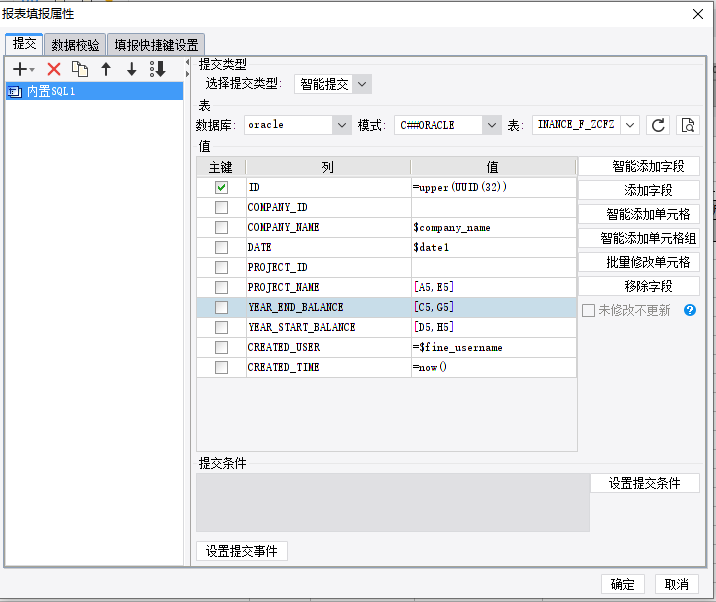
Task: Click the 设置提交事件 button
Action: [242, 551]
